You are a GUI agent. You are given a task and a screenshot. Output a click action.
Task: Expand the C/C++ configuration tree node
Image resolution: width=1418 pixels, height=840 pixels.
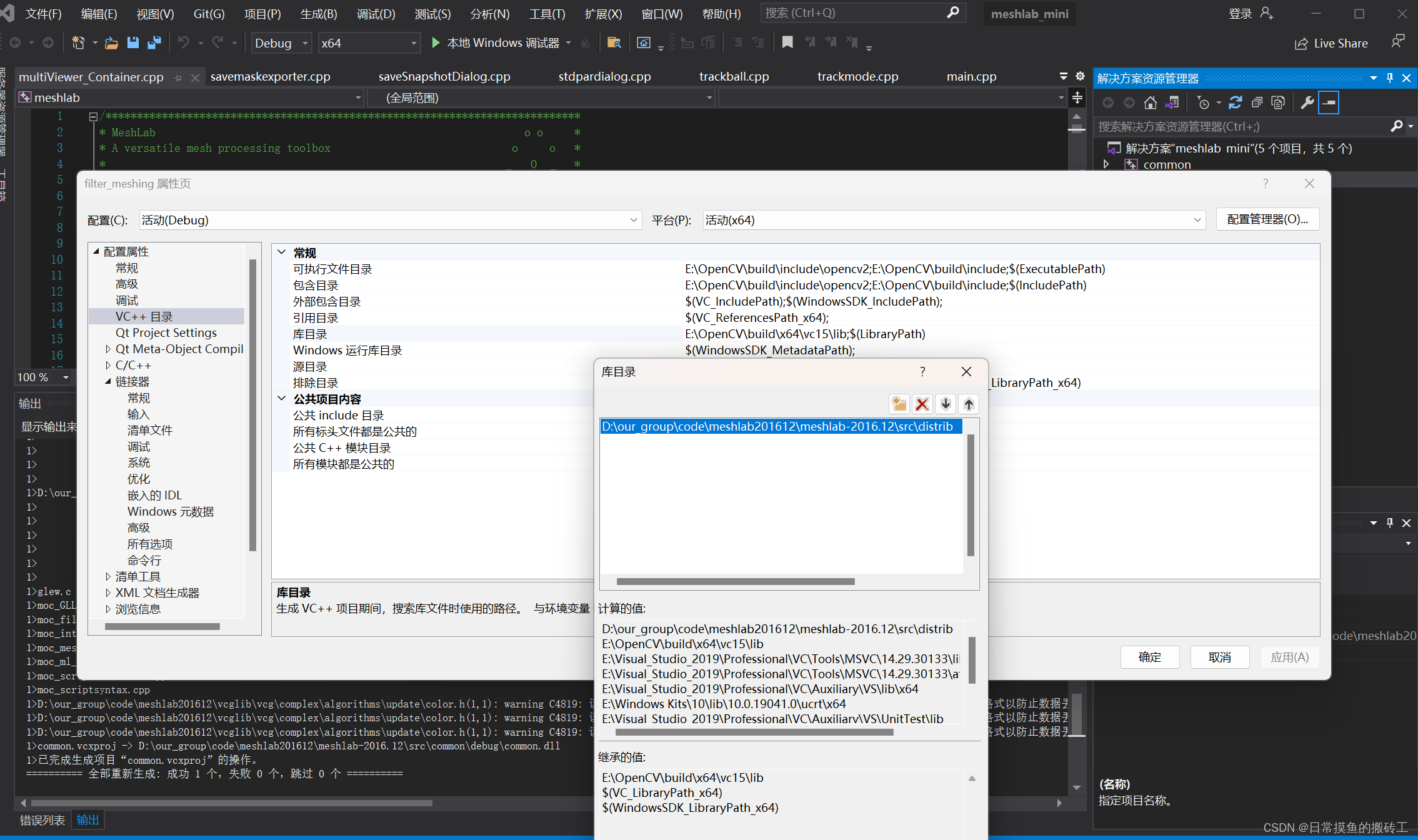(108, 365)
